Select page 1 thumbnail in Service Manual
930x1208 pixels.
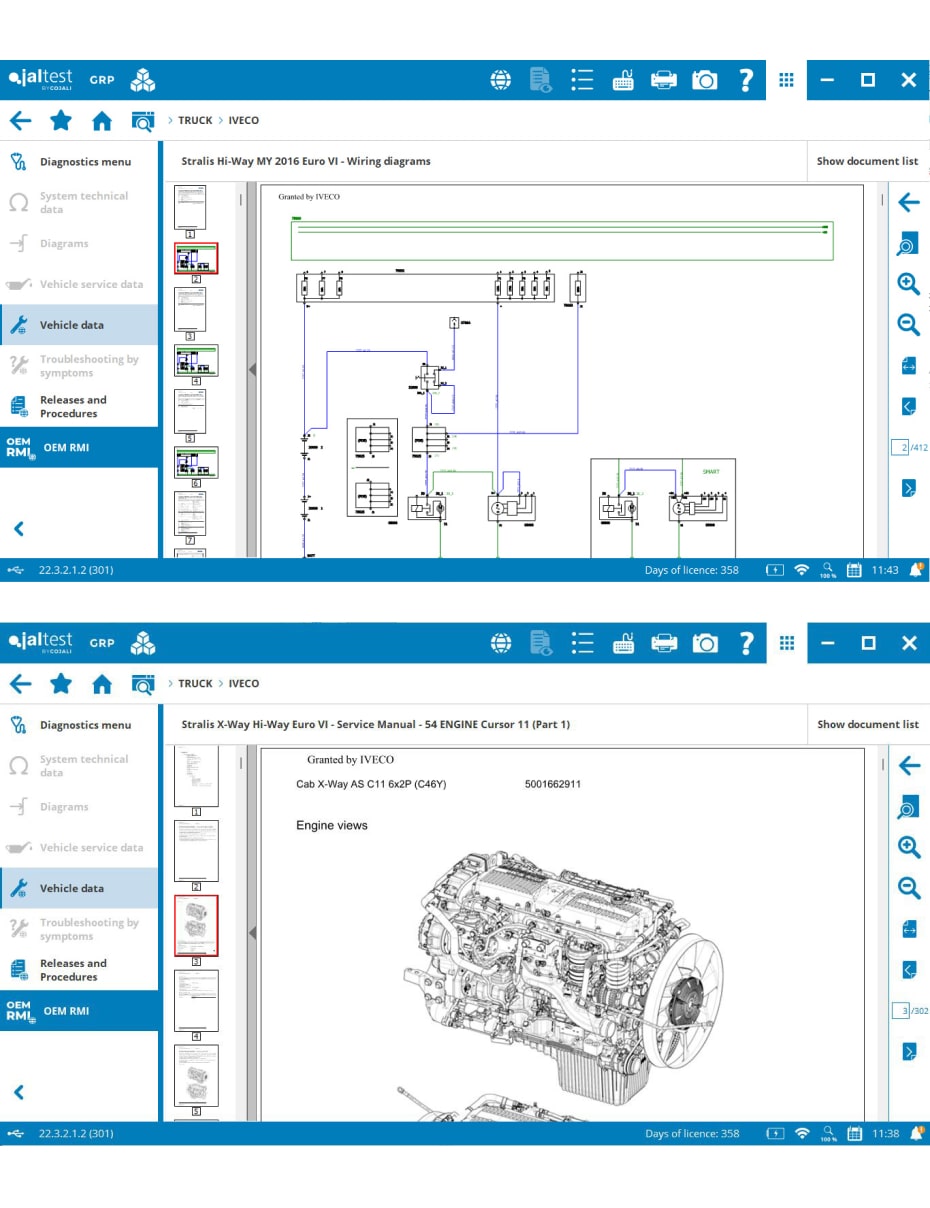click(196, 776)
